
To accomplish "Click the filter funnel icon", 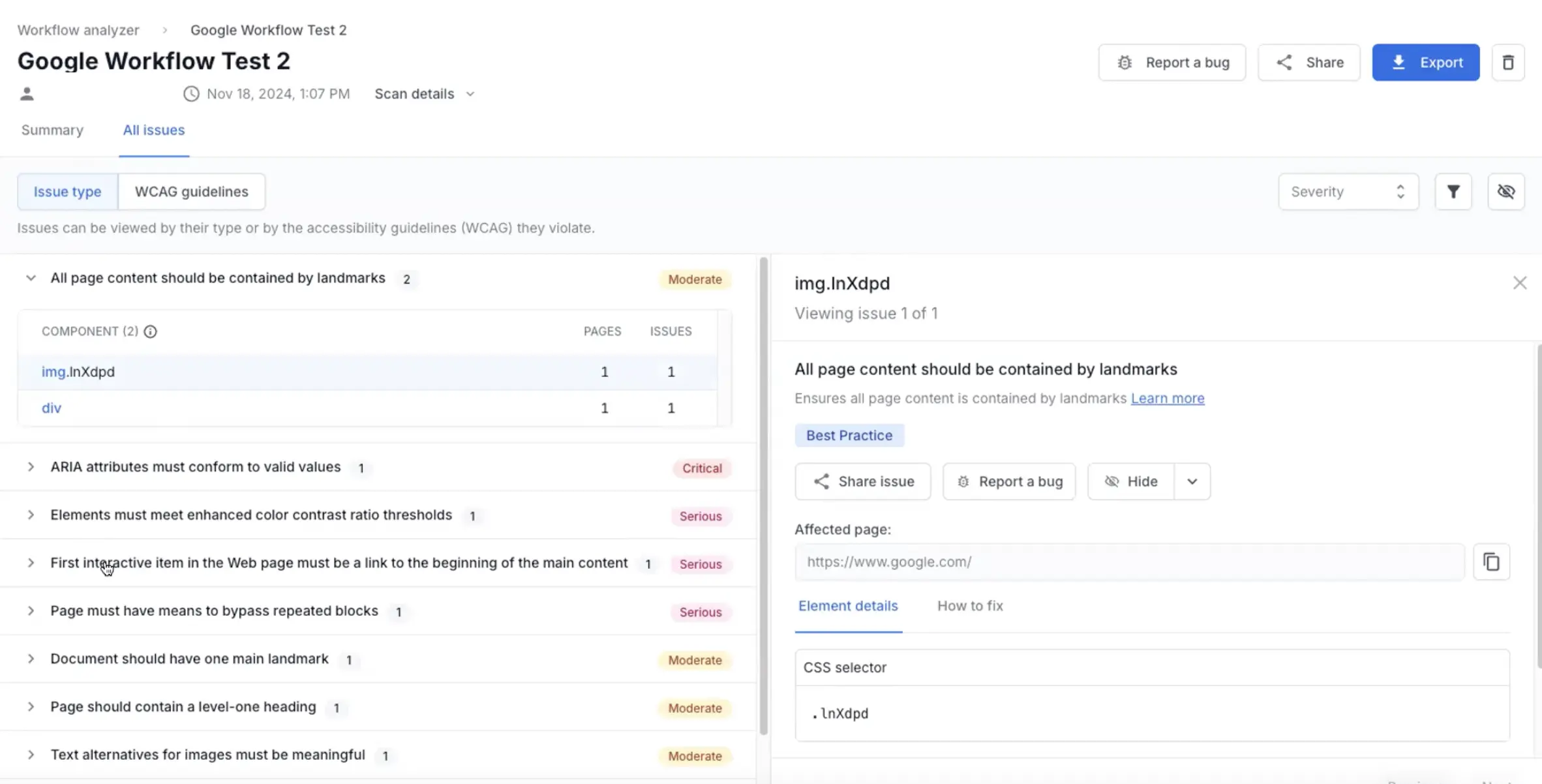I will tap(1453, 192).
